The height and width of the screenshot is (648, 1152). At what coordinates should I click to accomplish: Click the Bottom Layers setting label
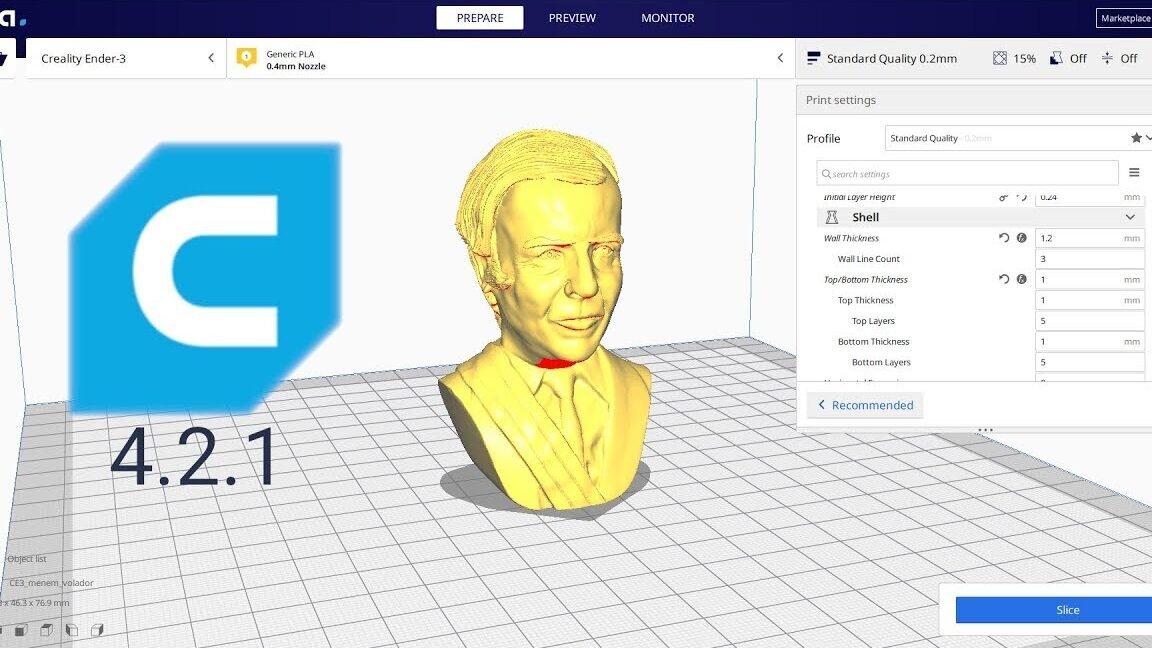tap(881, 361)
